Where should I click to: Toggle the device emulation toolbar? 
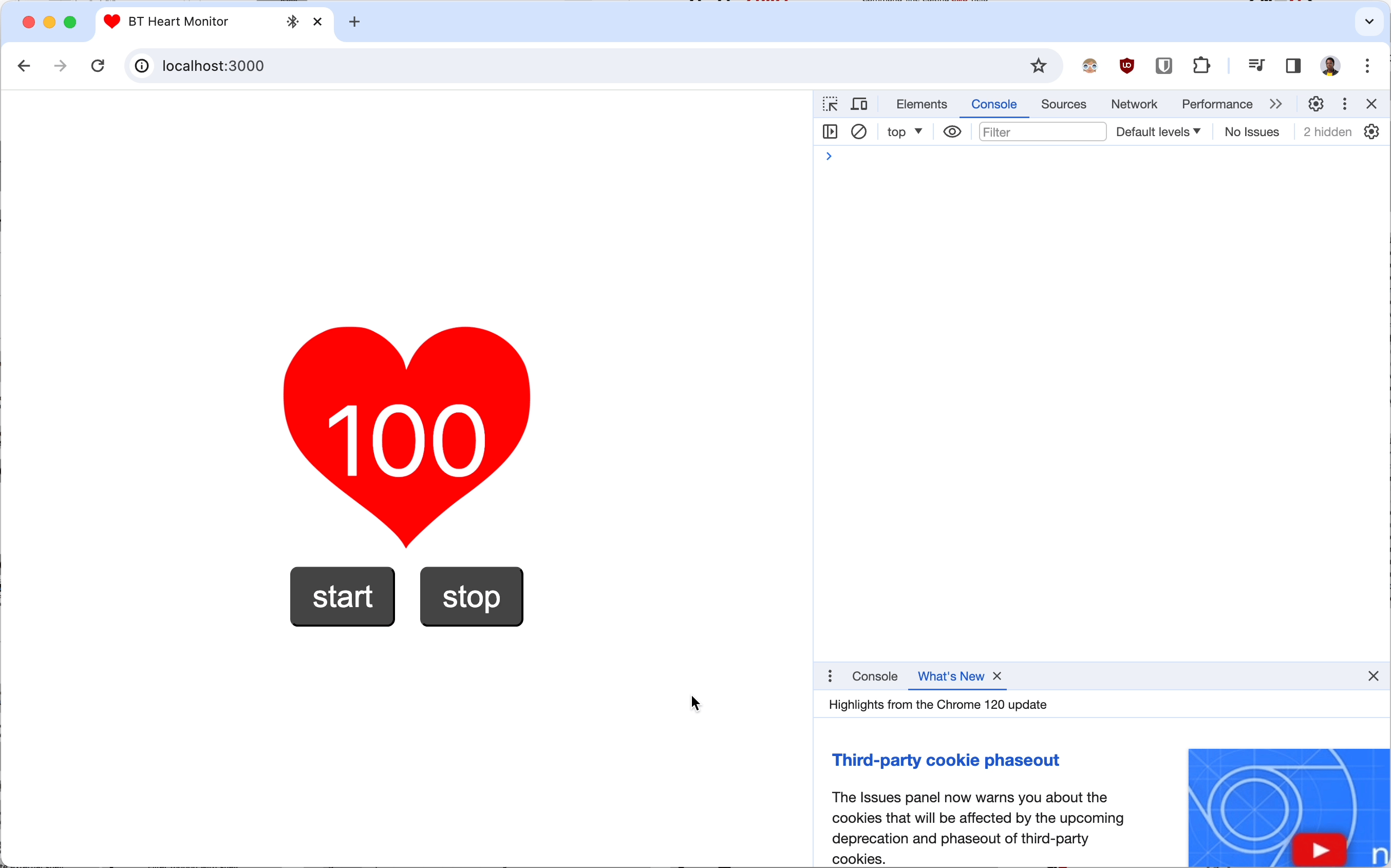click(x=859, y=104)
